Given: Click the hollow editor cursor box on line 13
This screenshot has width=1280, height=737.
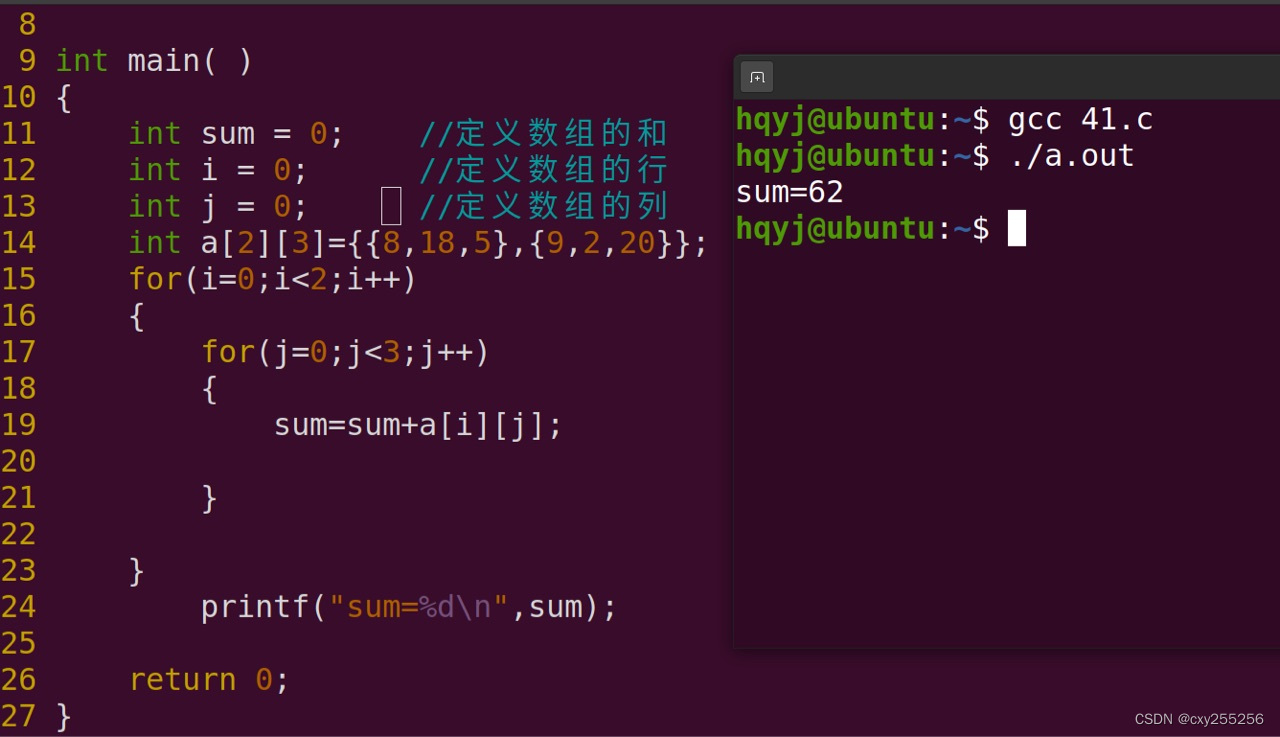Looking at the screenshot, I should (x=392, y=206).
